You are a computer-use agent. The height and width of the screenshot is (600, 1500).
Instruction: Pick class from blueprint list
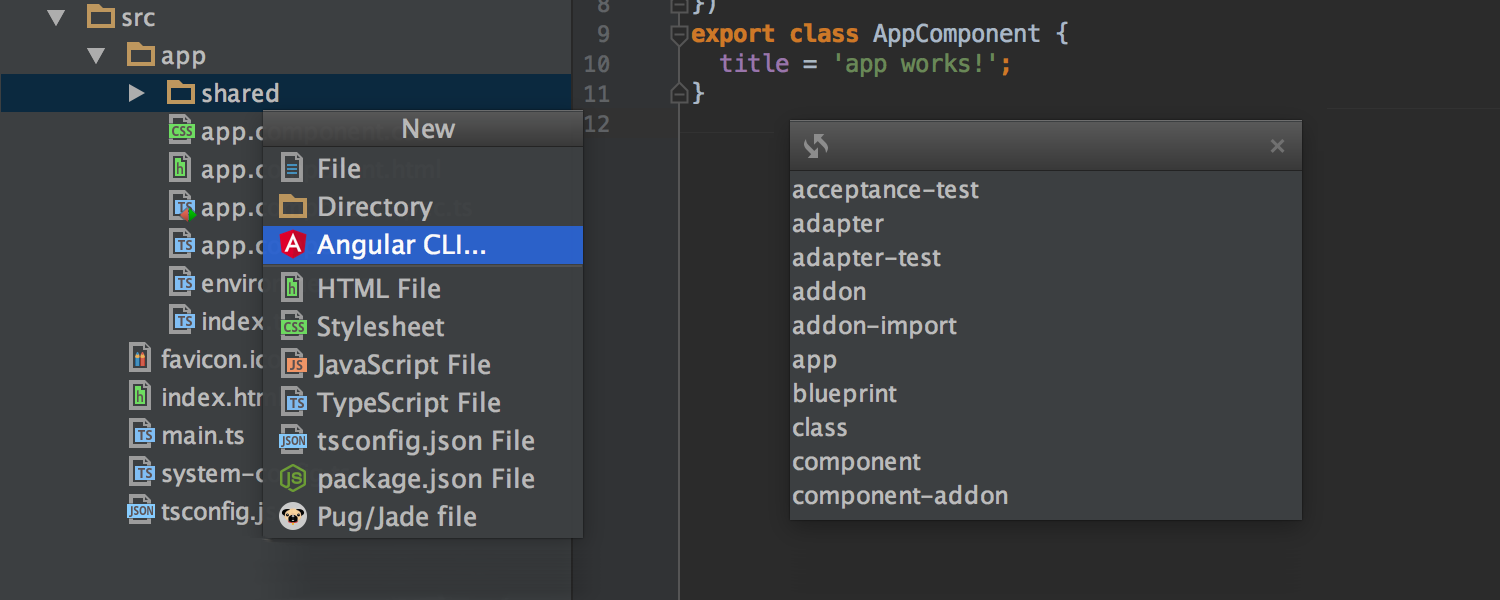click(x=1046, y=428)
